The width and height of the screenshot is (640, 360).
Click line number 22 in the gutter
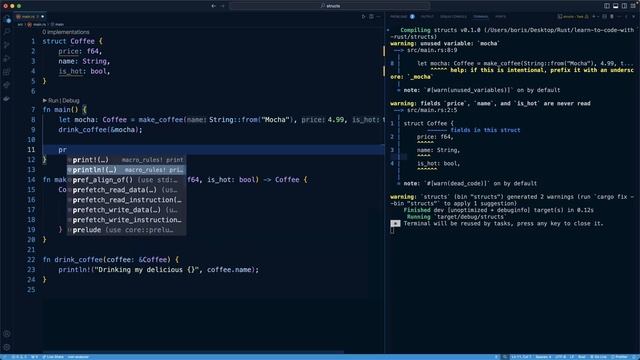pos(31,260)
